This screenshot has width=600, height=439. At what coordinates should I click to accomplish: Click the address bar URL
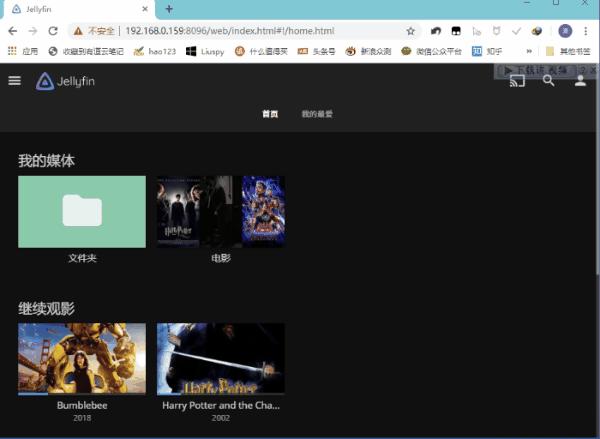tap(230, 31)
